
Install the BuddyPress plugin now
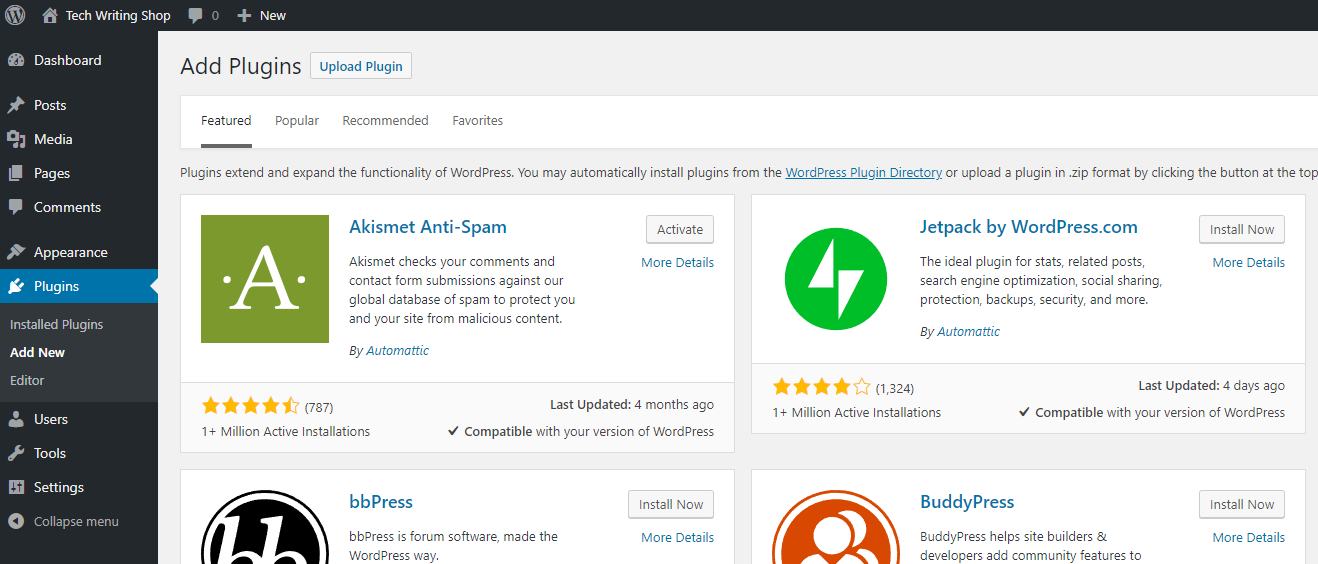click(1242, 504)
